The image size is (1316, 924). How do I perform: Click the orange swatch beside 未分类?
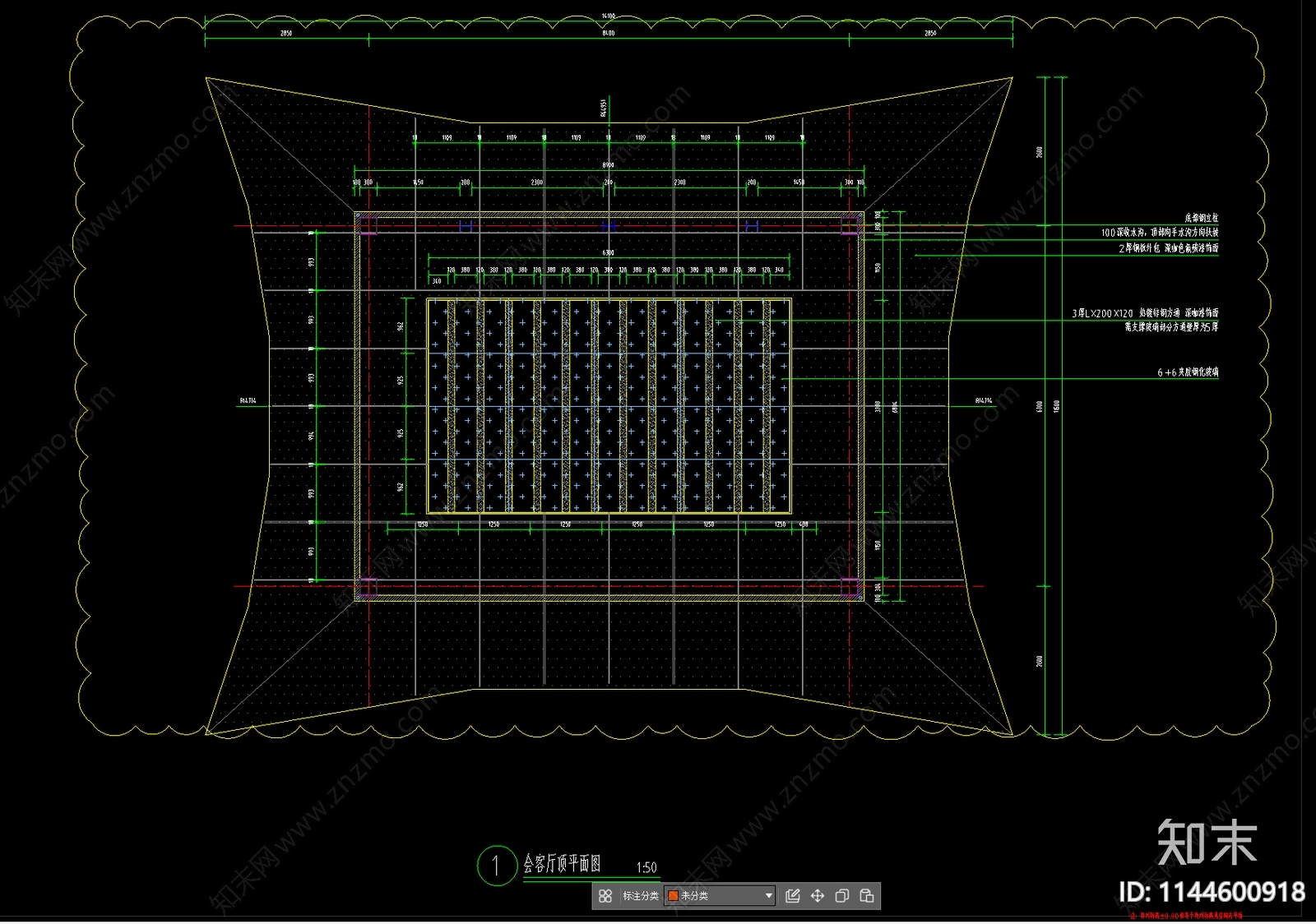673,896
